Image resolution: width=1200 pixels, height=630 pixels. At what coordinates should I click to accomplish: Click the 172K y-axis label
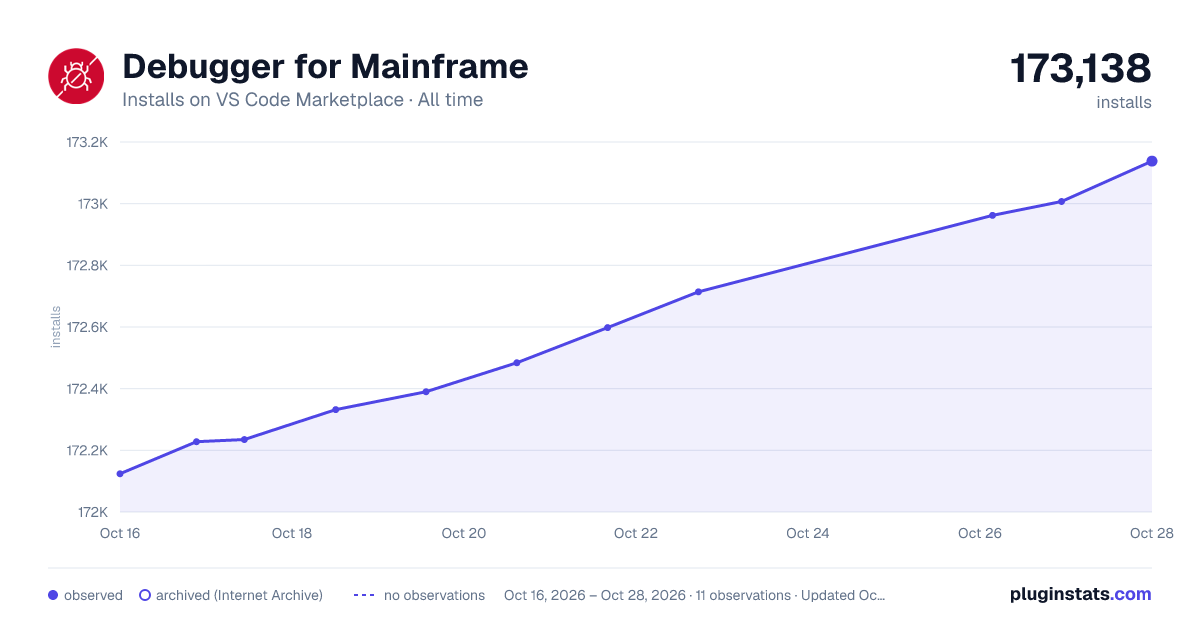[91, 512]
